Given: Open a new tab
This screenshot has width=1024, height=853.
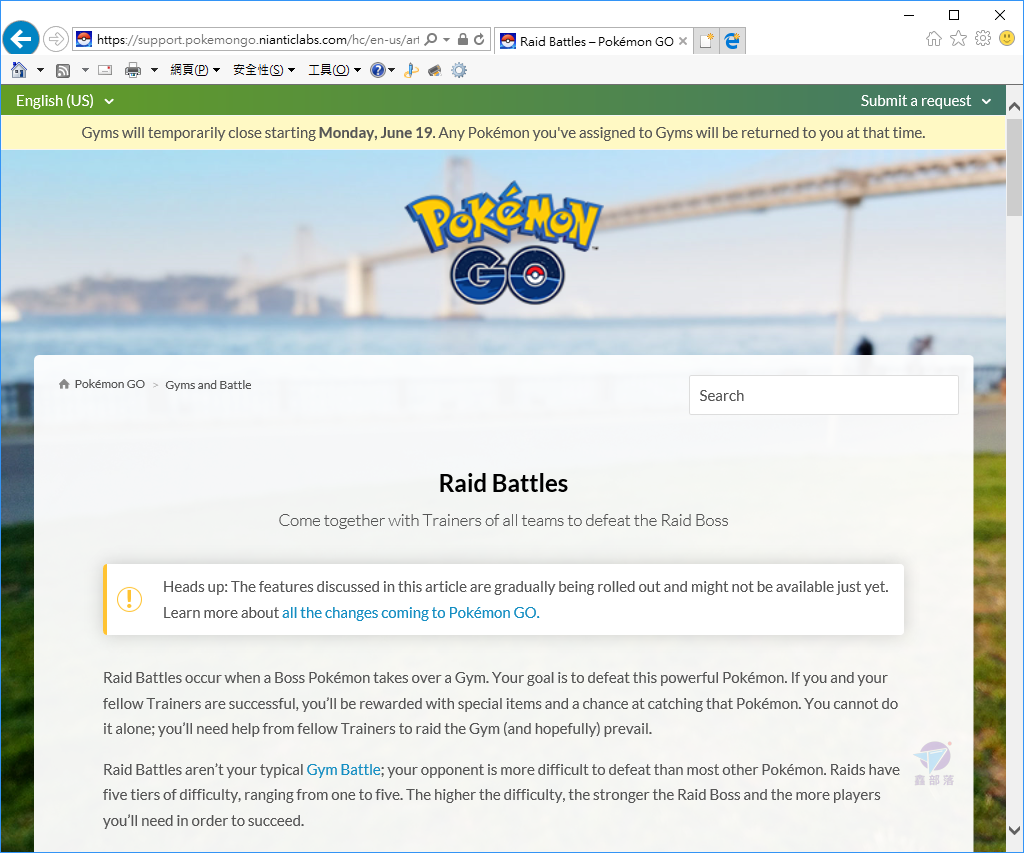Looking at the screenshot, I should point(706,41).
